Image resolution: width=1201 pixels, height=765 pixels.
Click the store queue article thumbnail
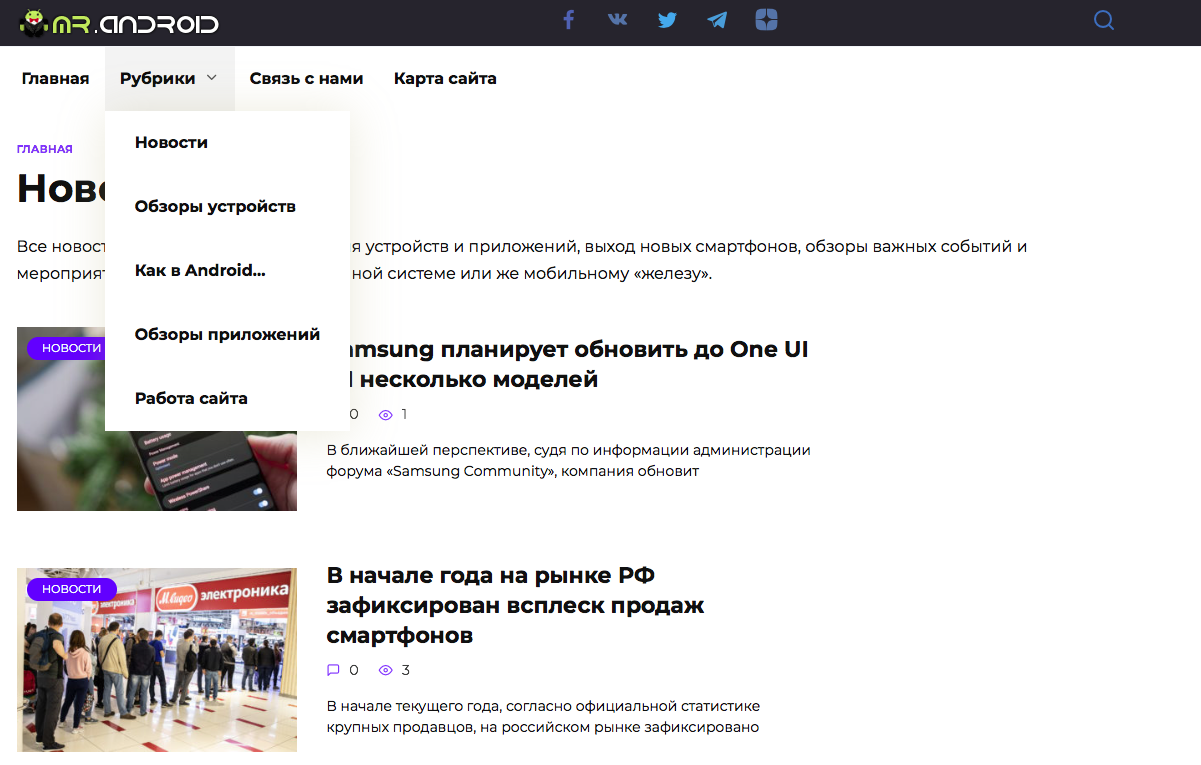point(157,660)
